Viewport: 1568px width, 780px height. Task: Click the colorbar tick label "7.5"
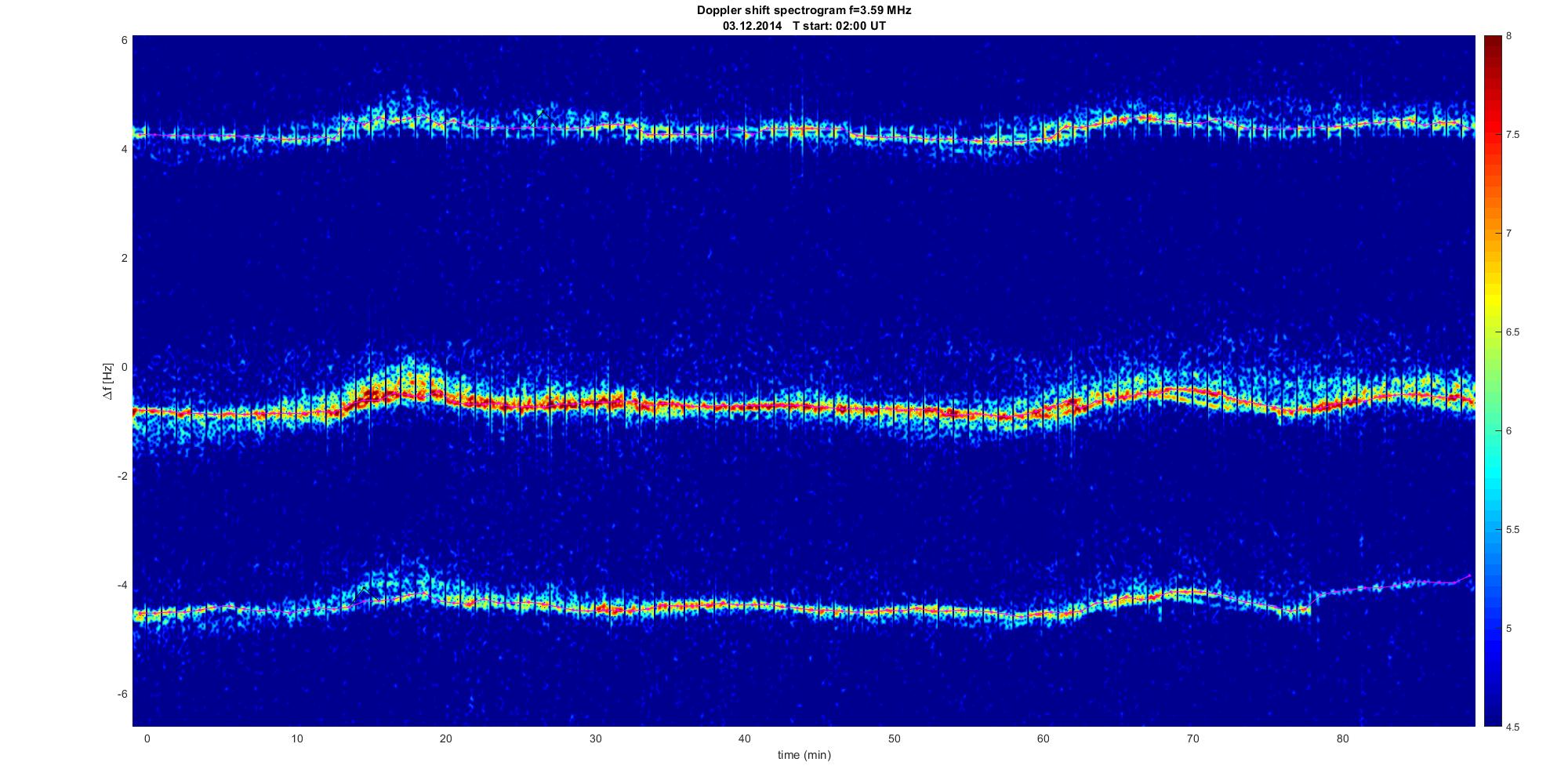pyautogui.click(x=1513, y=135)
